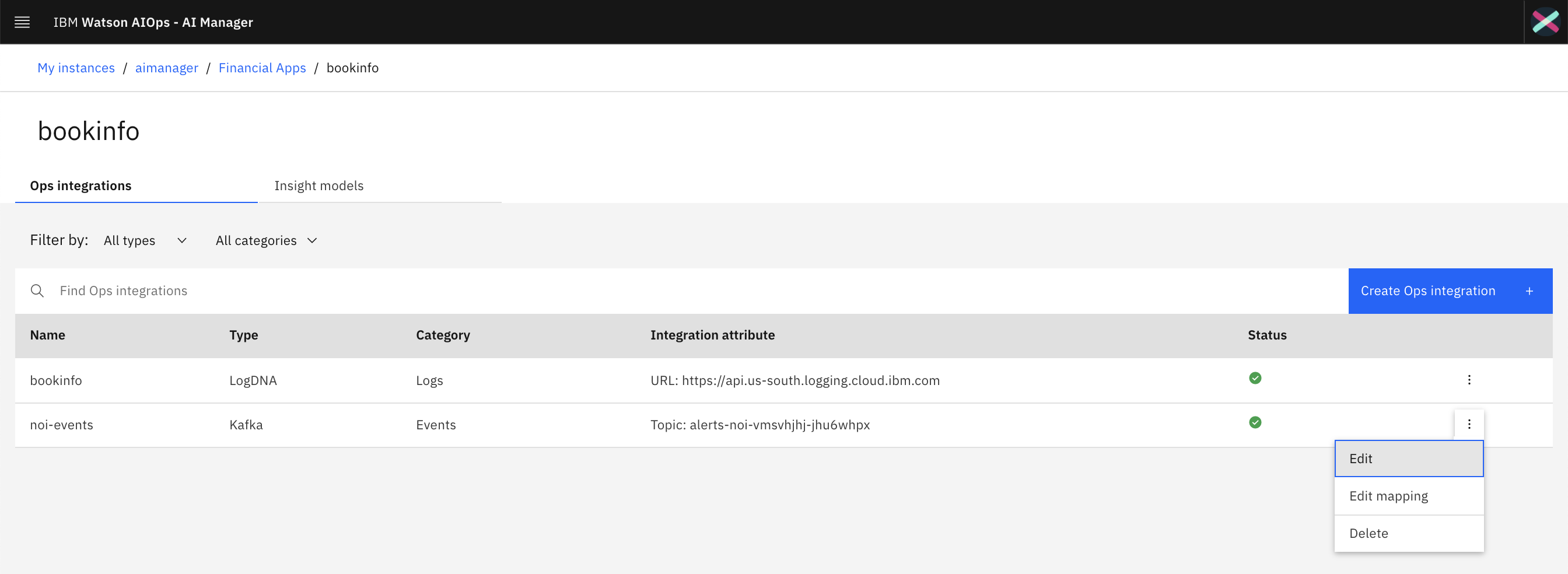This screenshot has width=1568, height=574.
Task: Select the noi-events name cell
Action: tap(61, 425)
